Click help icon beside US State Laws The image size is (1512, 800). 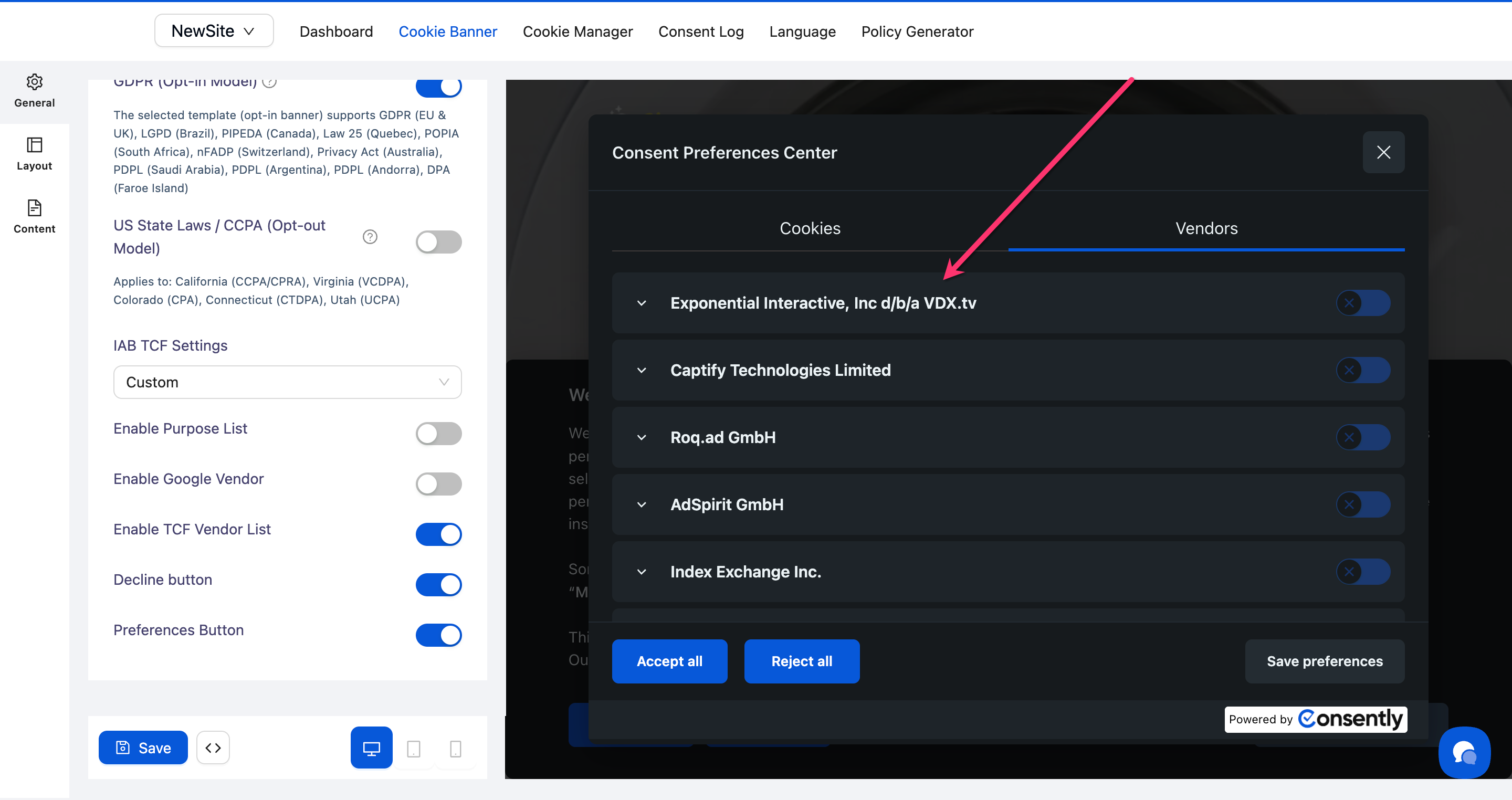[370, 237]
